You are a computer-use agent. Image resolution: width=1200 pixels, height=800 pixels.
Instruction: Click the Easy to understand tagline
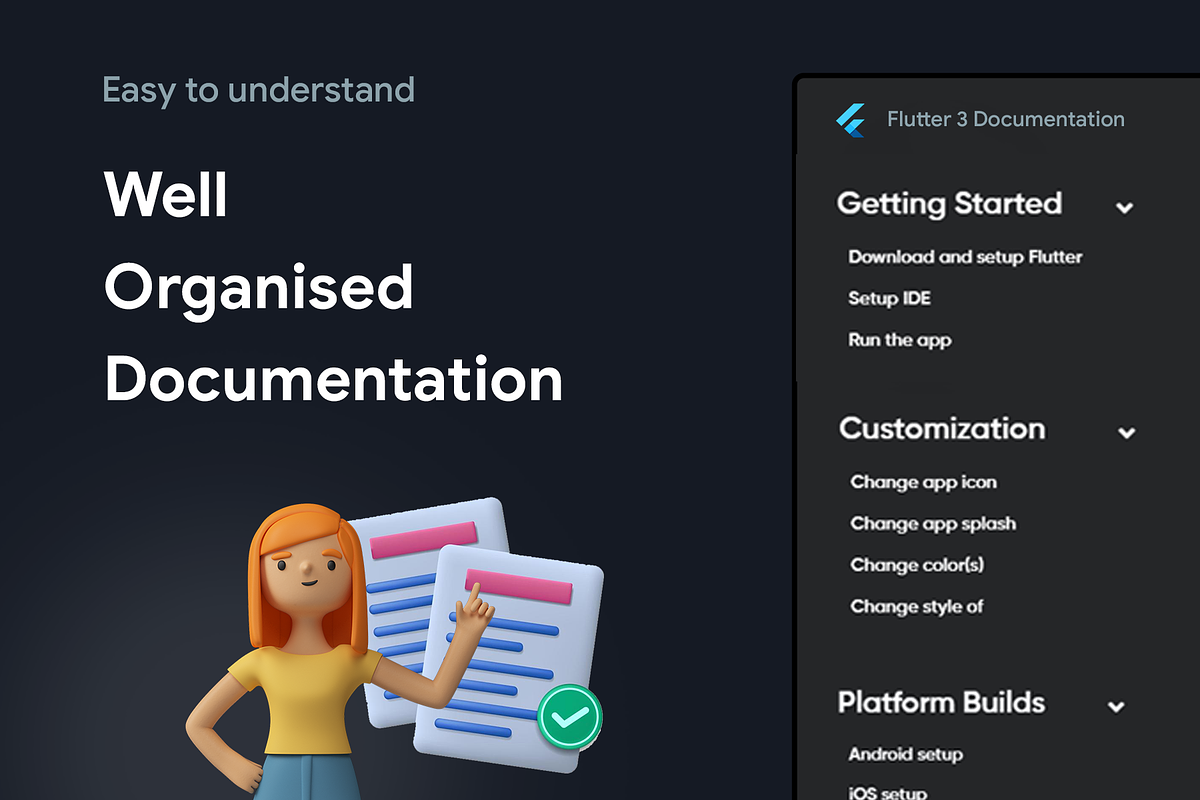[259, 90]
